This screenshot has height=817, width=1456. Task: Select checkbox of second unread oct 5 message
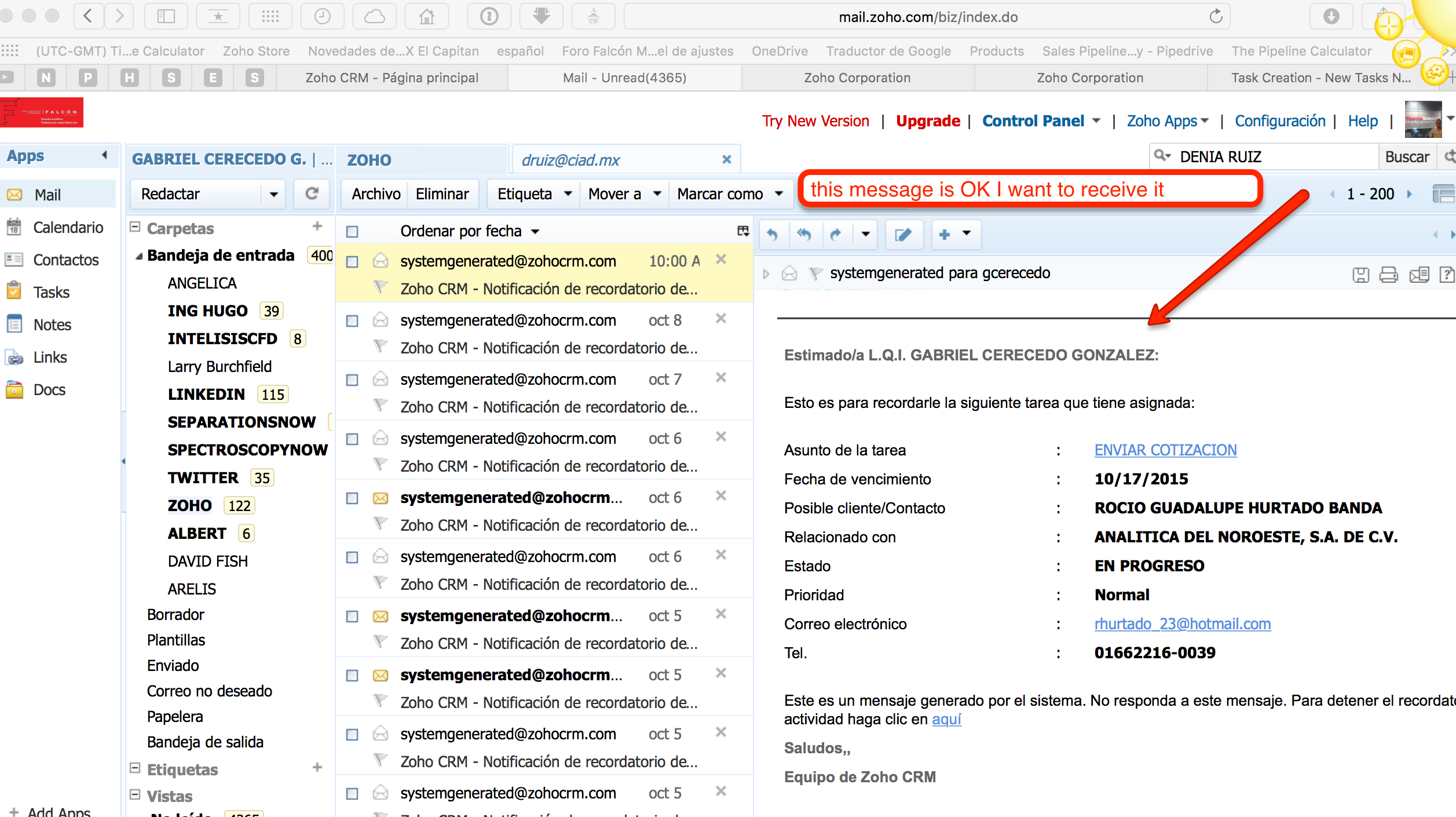[x=352, y=676]
